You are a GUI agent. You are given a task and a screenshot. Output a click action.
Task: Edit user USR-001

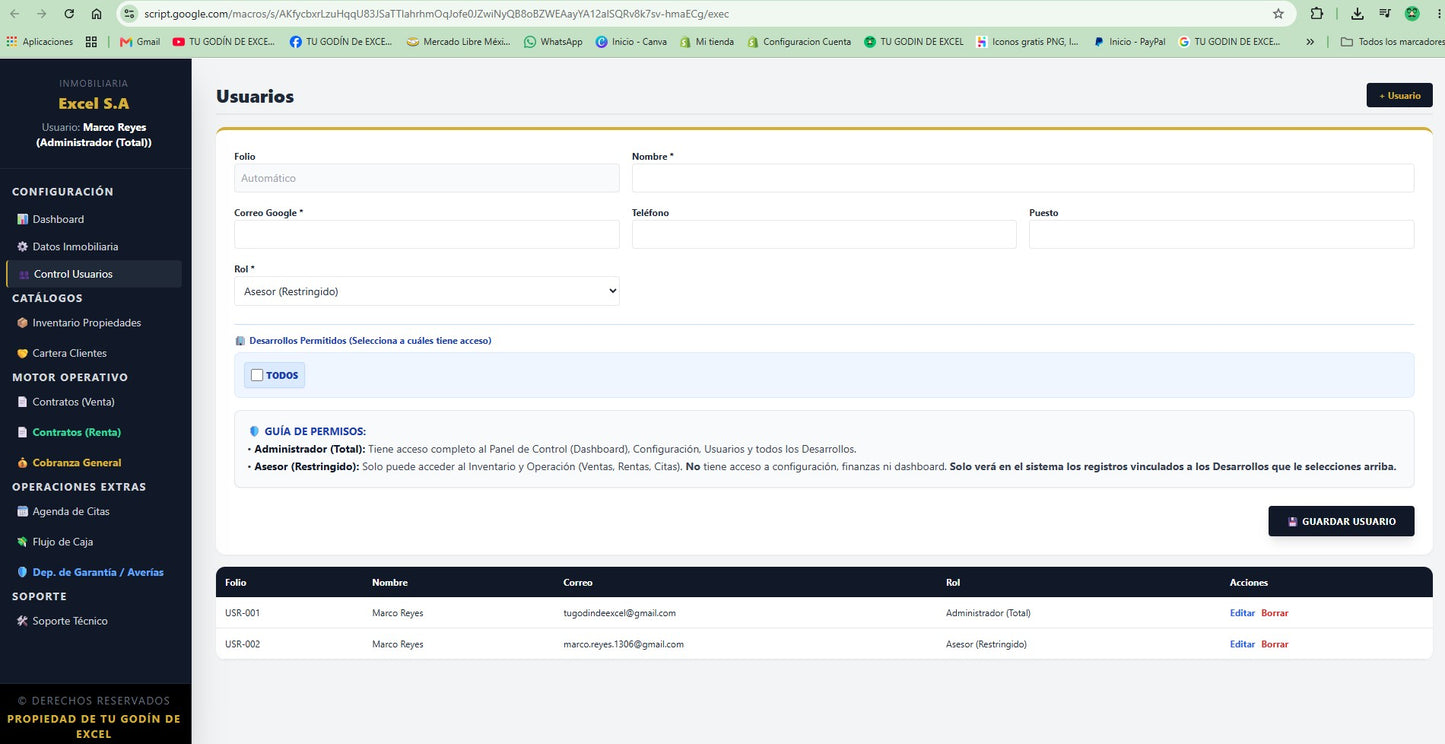(x=1242, y=613)
